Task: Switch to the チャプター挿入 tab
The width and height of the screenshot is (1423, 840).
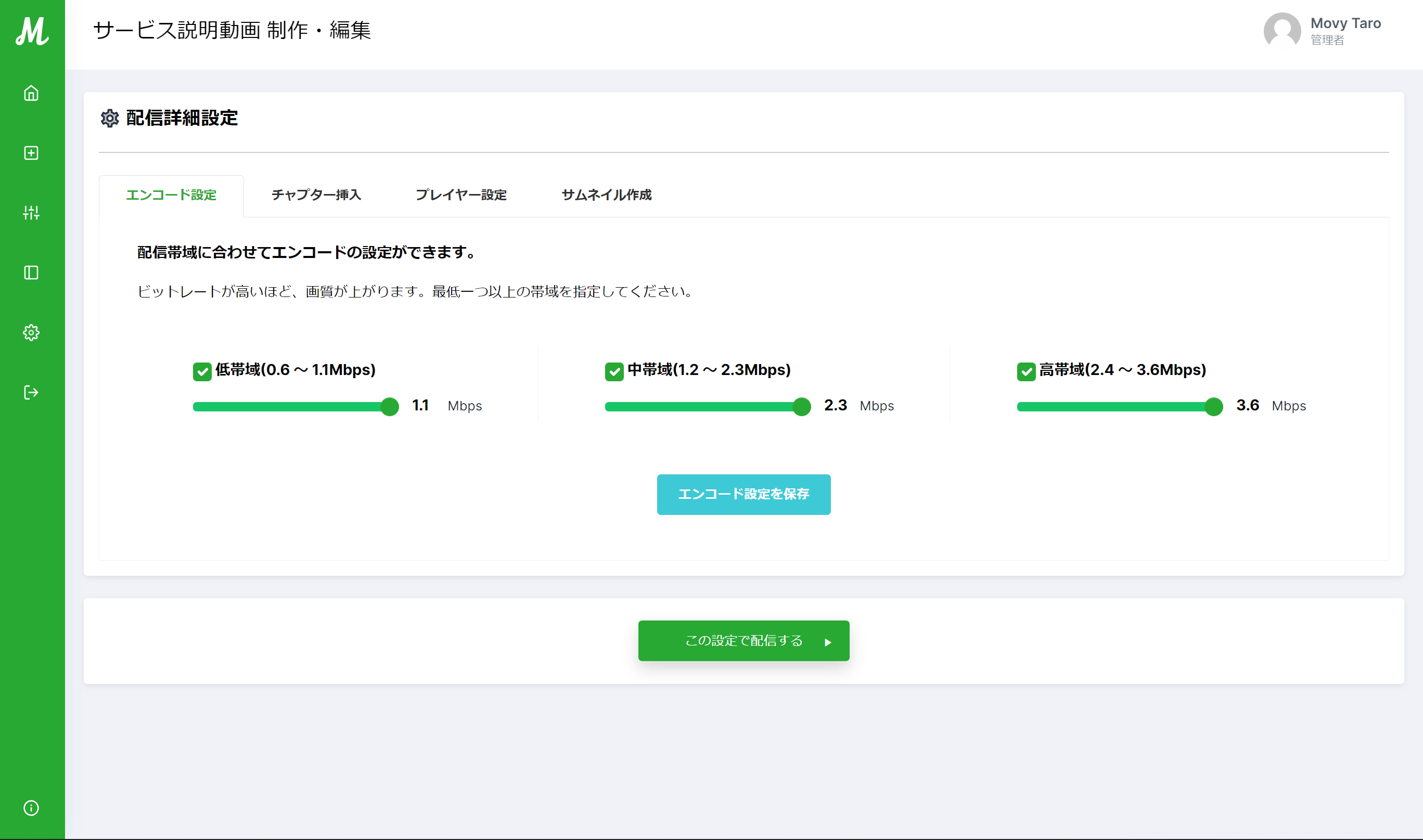Action: pos(316,195)
